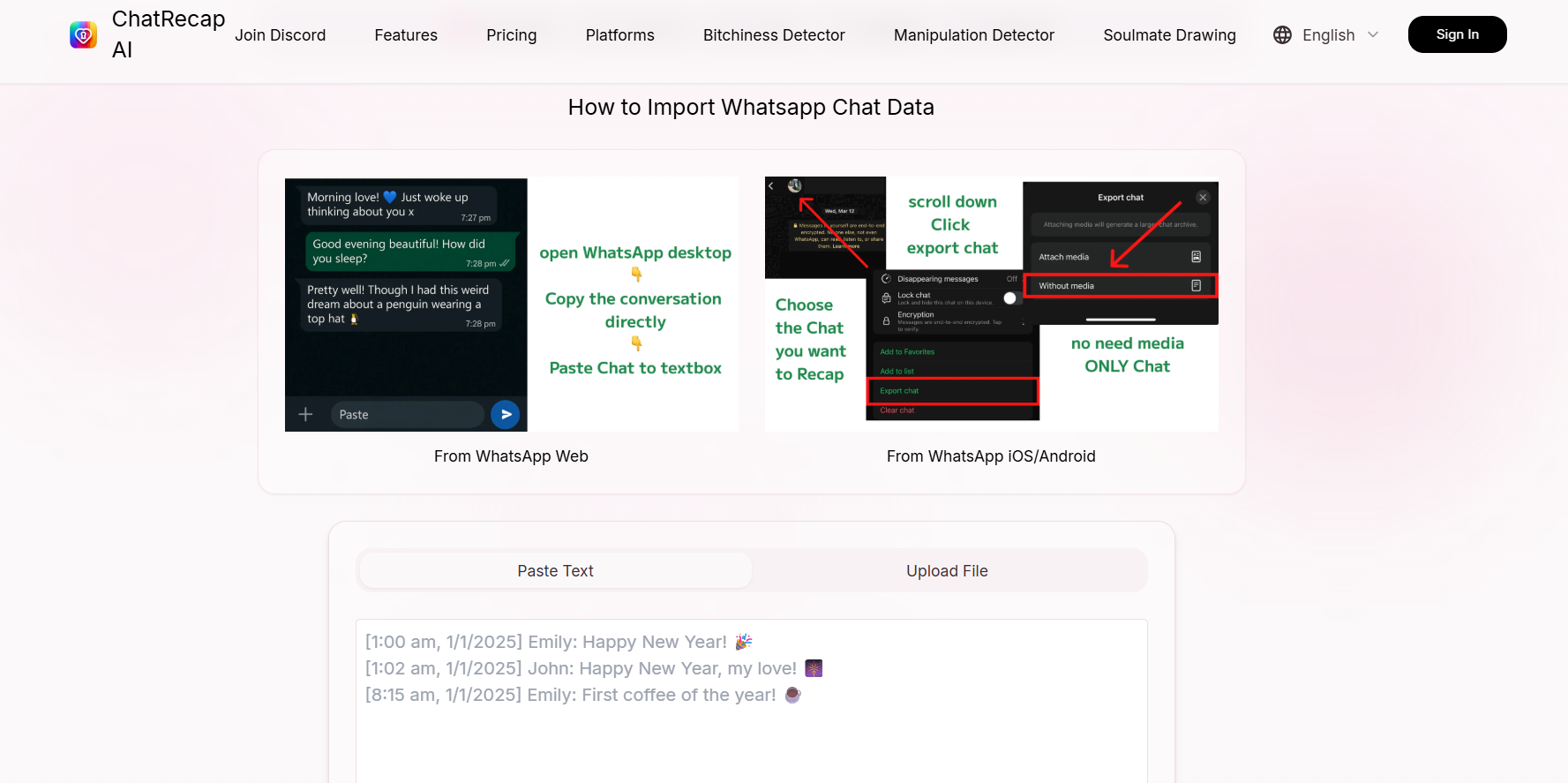Focus the chat text paste area
Image resolution: width=1568 pixels, height=783 pixels.
752,701
